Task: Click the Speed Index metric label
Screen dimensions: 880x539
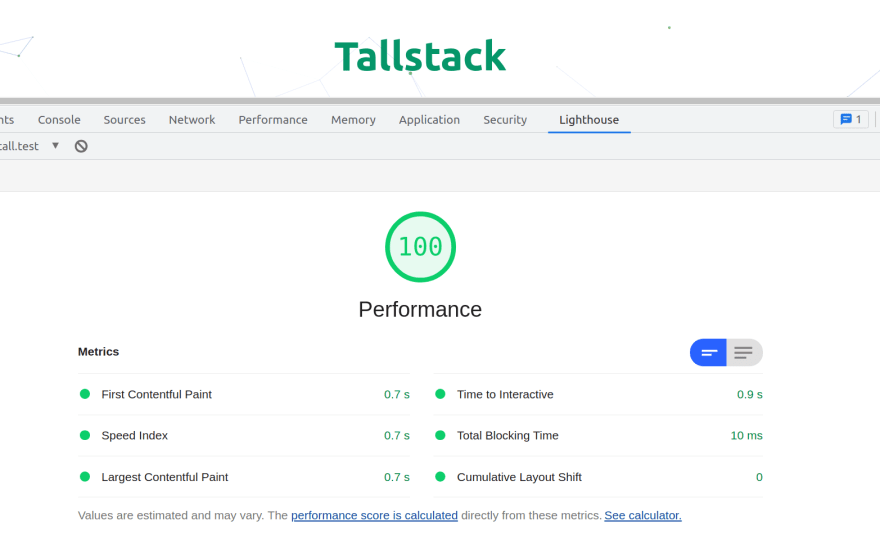Action: 135,435
